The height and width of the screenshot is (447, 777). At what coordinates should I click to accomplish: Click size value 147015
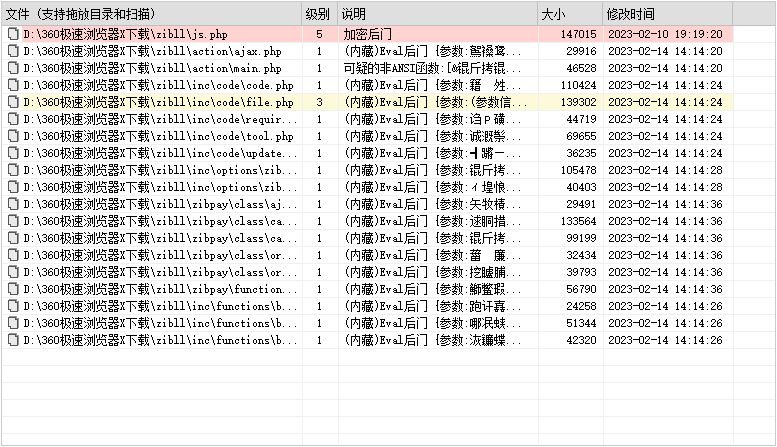[x=578, y=34]
